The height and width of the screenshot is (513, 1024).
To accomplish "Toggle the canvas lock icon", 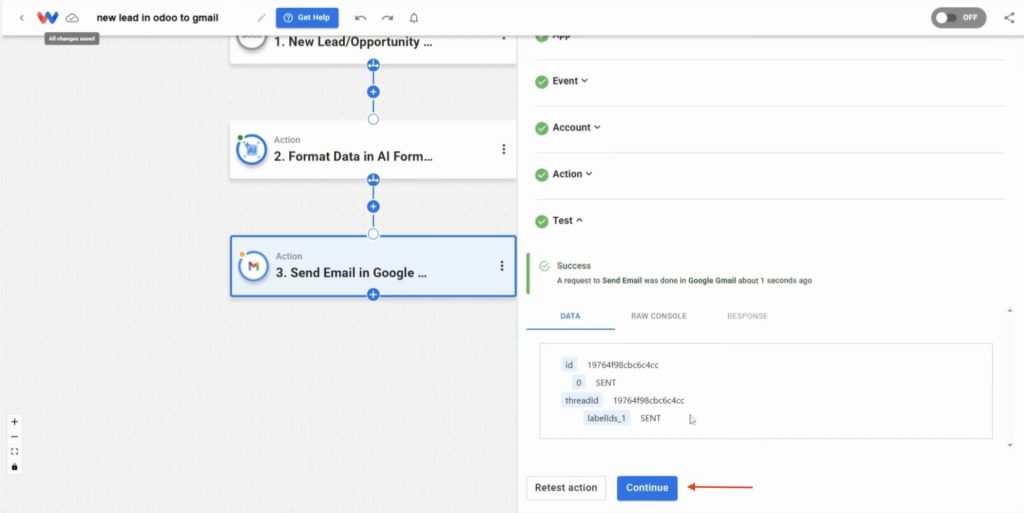I will [14, 467].
